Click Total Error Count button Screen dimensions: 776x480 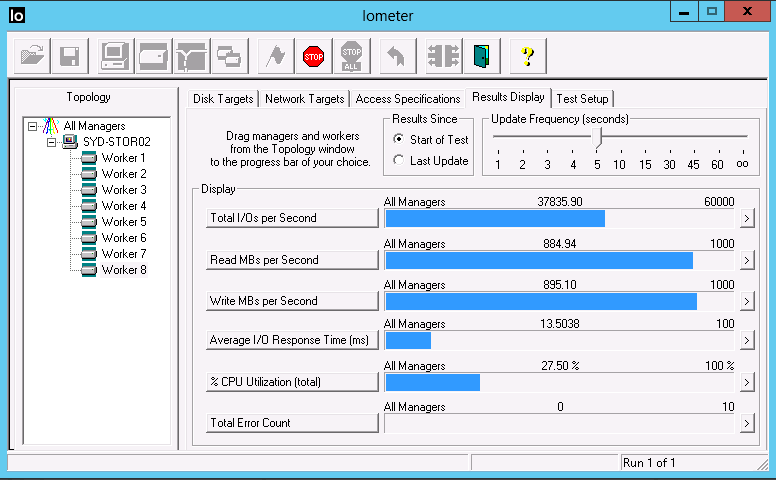click(292, 424)
